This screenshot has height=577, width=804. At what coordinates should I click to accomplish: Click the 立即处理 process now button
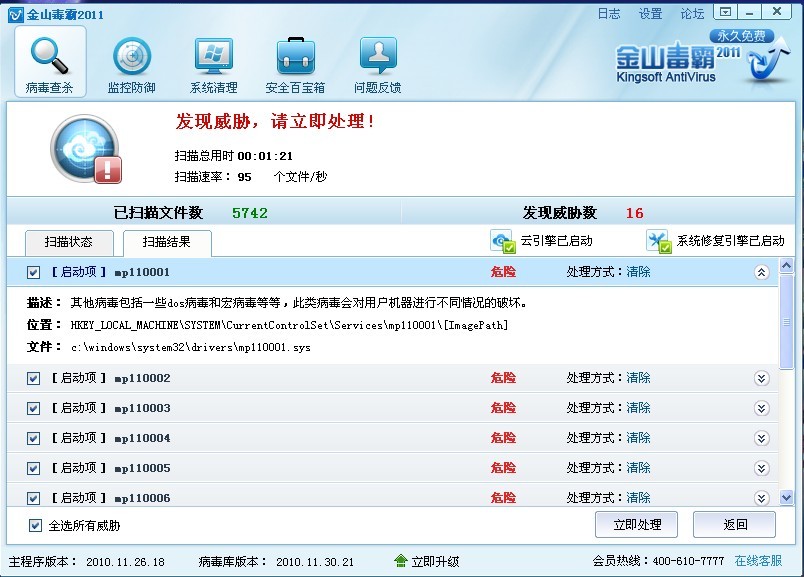coord(636,525)
